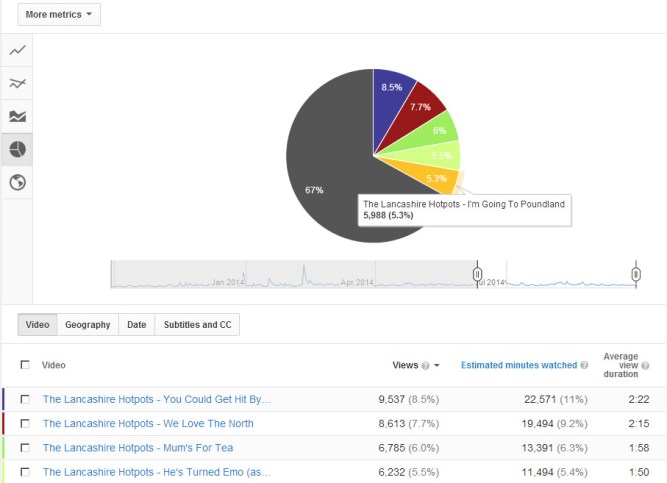
Task: Click the Average view duration column header
Action: point(621,365)
